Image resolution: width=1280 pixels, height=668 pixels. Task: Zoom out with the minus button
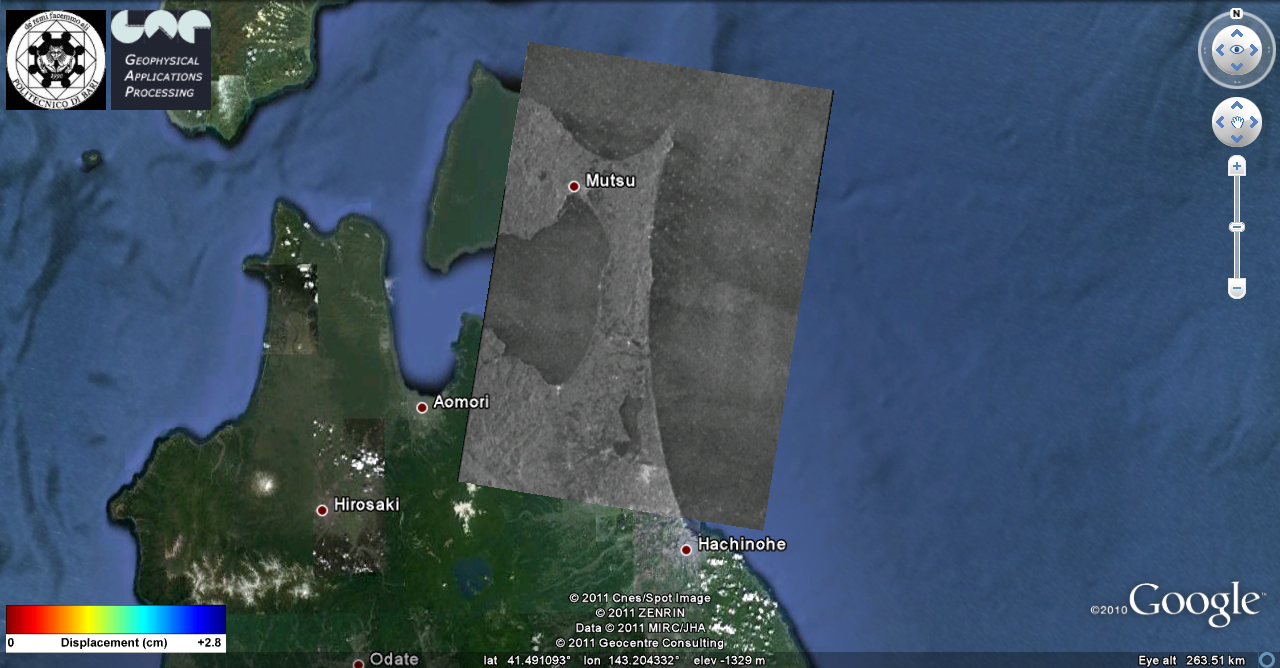point(1237,289)
